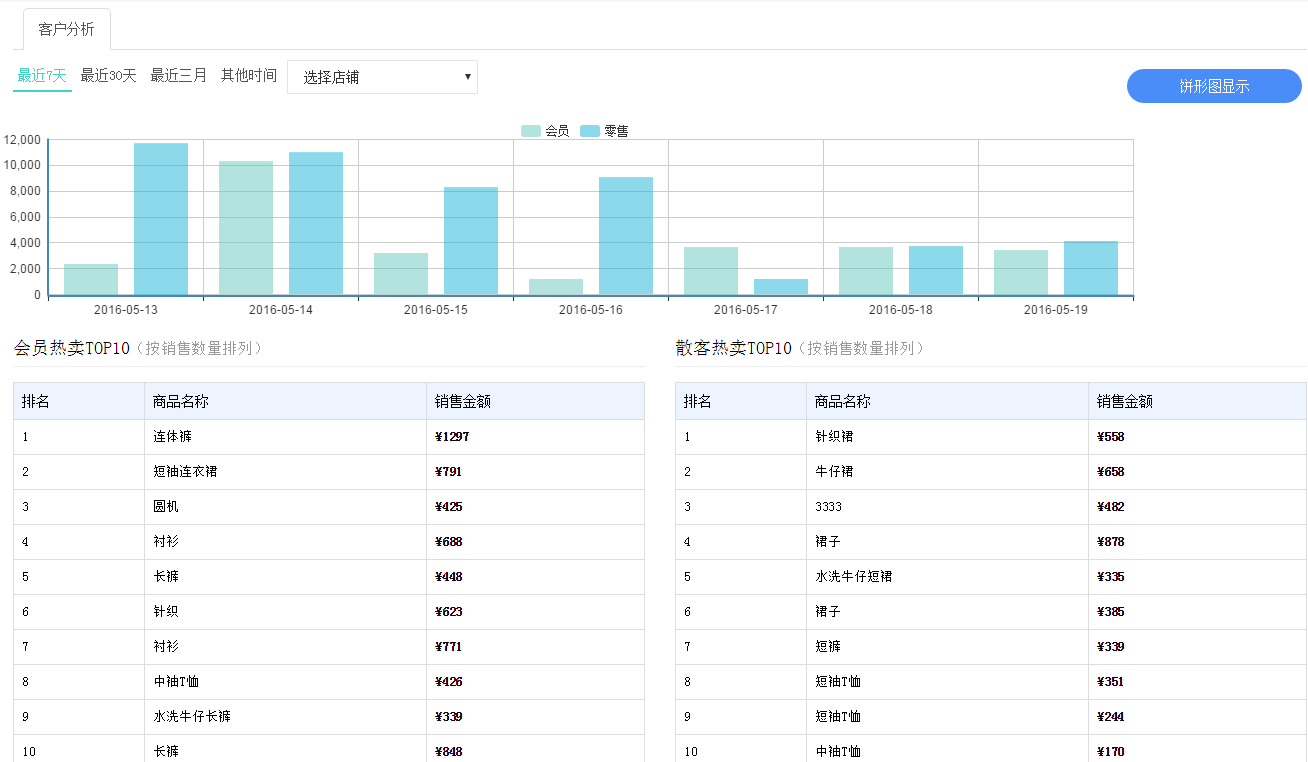Click the ¥791 sales amount
Image resolution: width=1308 pixels, height=762 pixels.
pos(449,472)
